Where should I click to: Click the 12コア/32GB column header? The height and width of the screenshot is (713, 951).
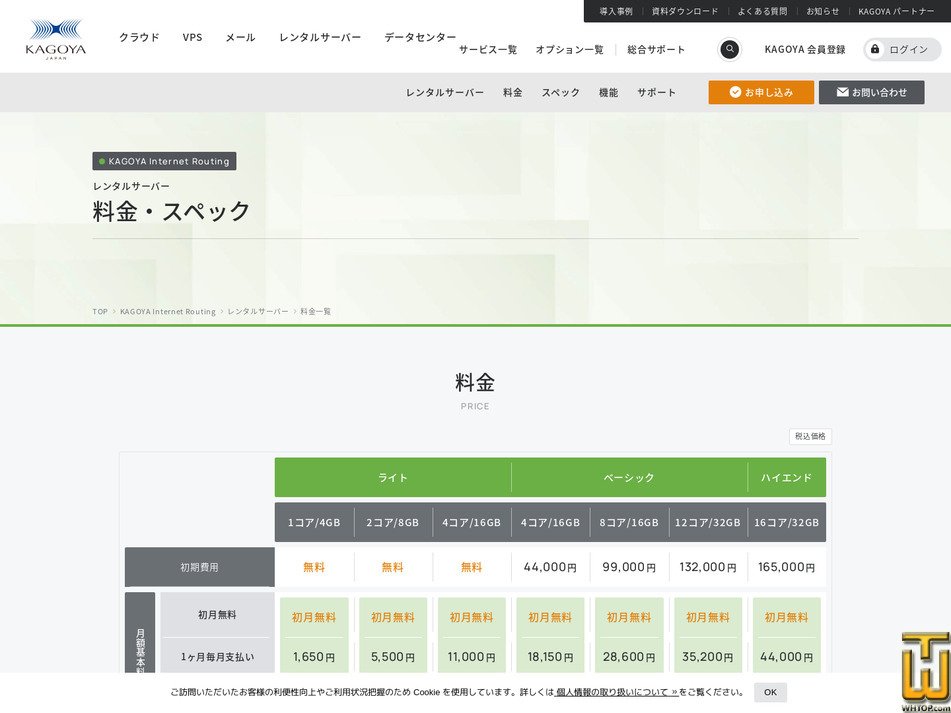(708, 522)
